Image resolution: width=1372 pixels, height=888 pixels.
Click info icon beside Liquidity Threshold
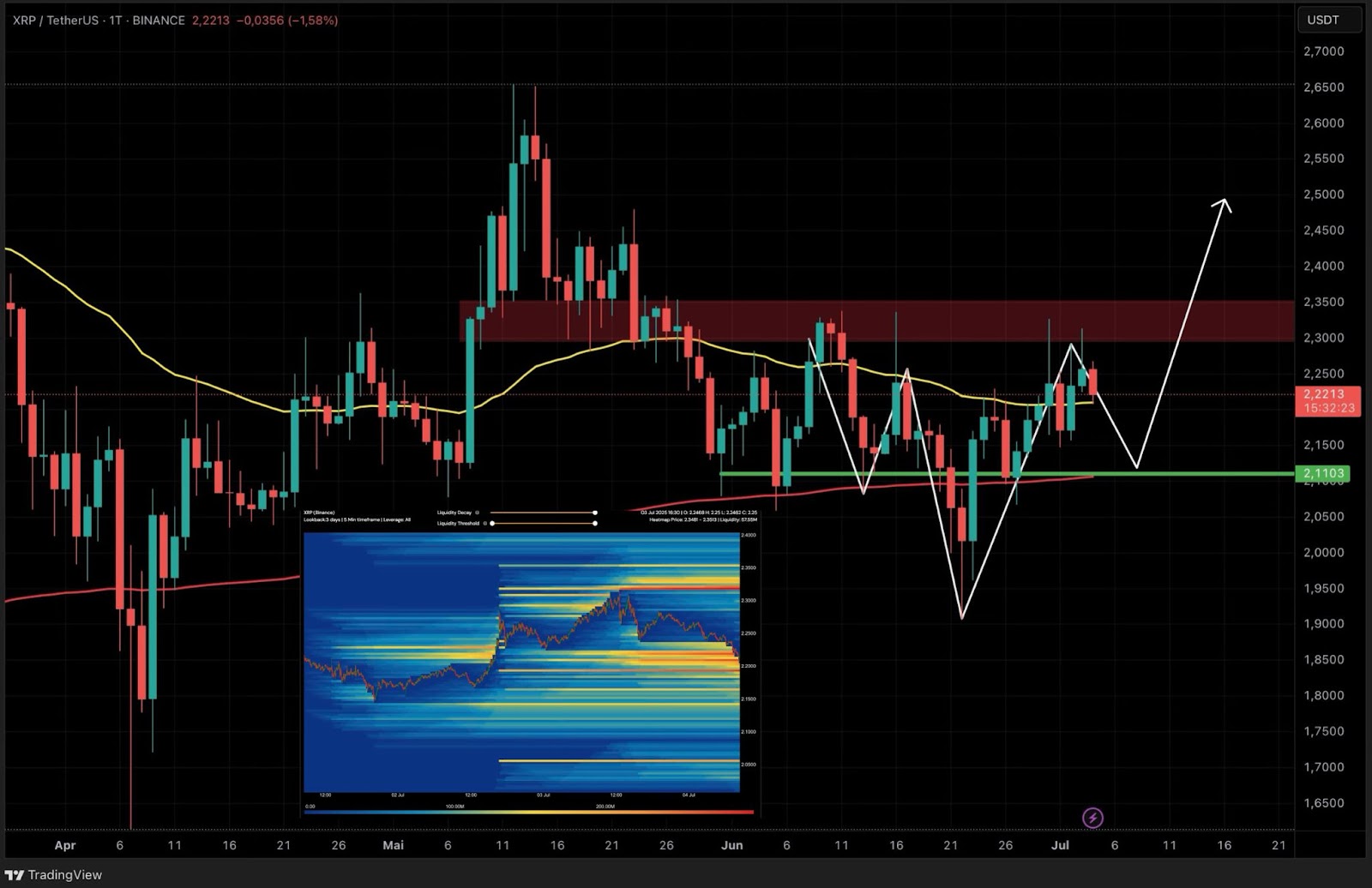point(485,523)
